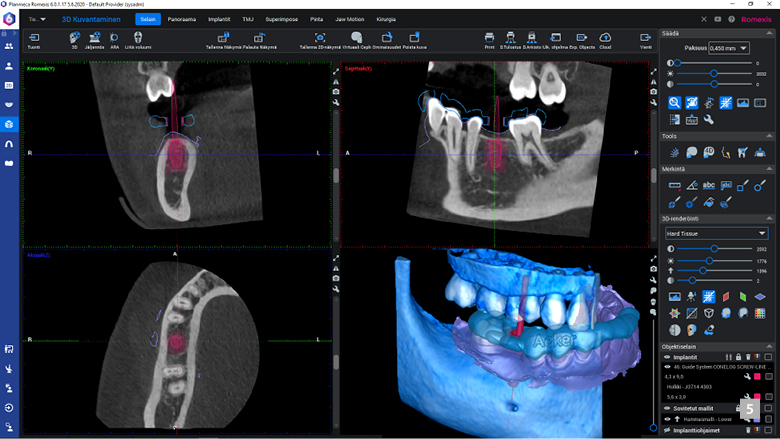
Task: Open the Paksuus thickness dropdown
Action: [729, 48]
